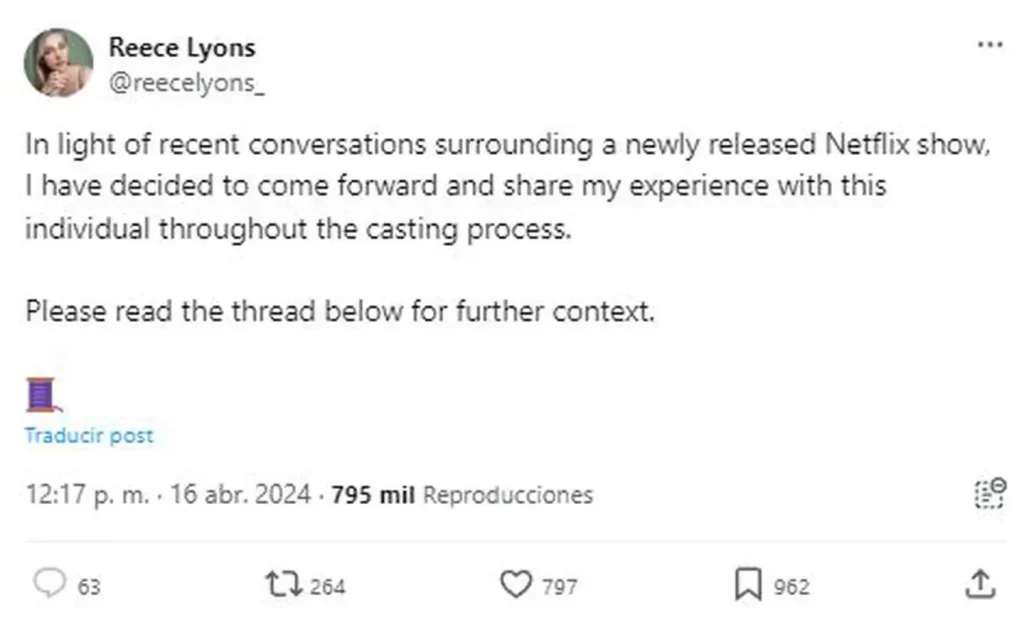Screen dimensions: 1024x627
Task: Click the 962 bookmarks count
Action: click(791, 587)
